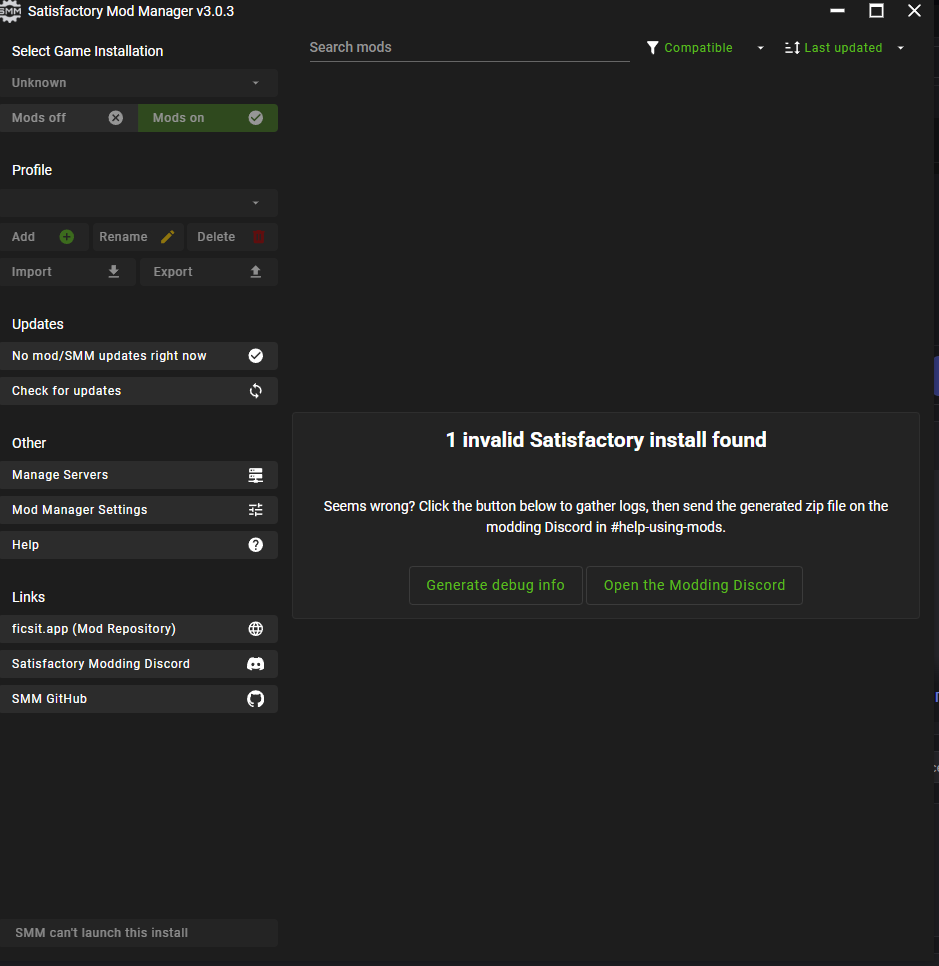Screen dimensions: 939x966
Task: Click the Export upload arrow icon
Action: (x=256, y=272)
